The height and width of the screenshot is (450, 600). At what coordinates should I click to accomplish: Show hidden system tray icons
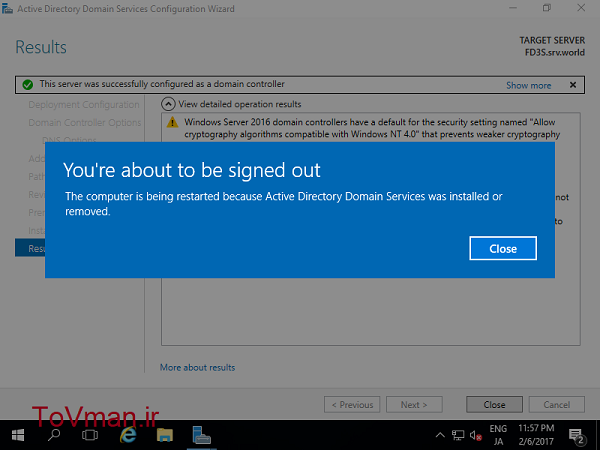click(x=440, y=435)
